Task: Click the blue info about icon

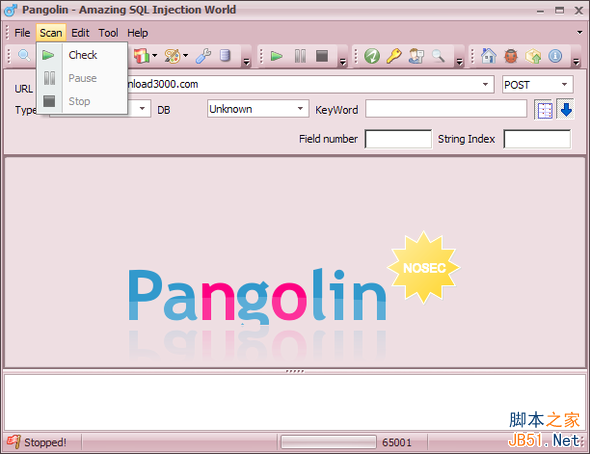Action: point(555,56)
